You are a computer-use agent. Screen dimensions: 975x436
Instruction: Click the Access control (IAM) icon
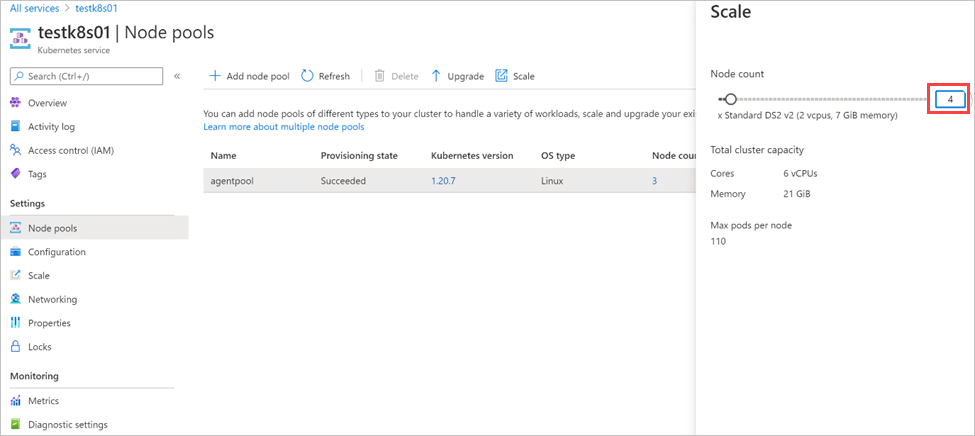pyautogui.click(x=15, y=150)
